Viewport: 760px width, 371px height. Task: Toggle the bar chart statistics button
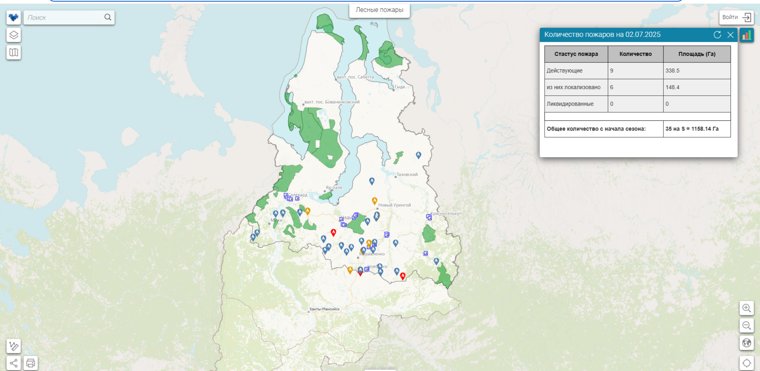click(x=747, y=35)
